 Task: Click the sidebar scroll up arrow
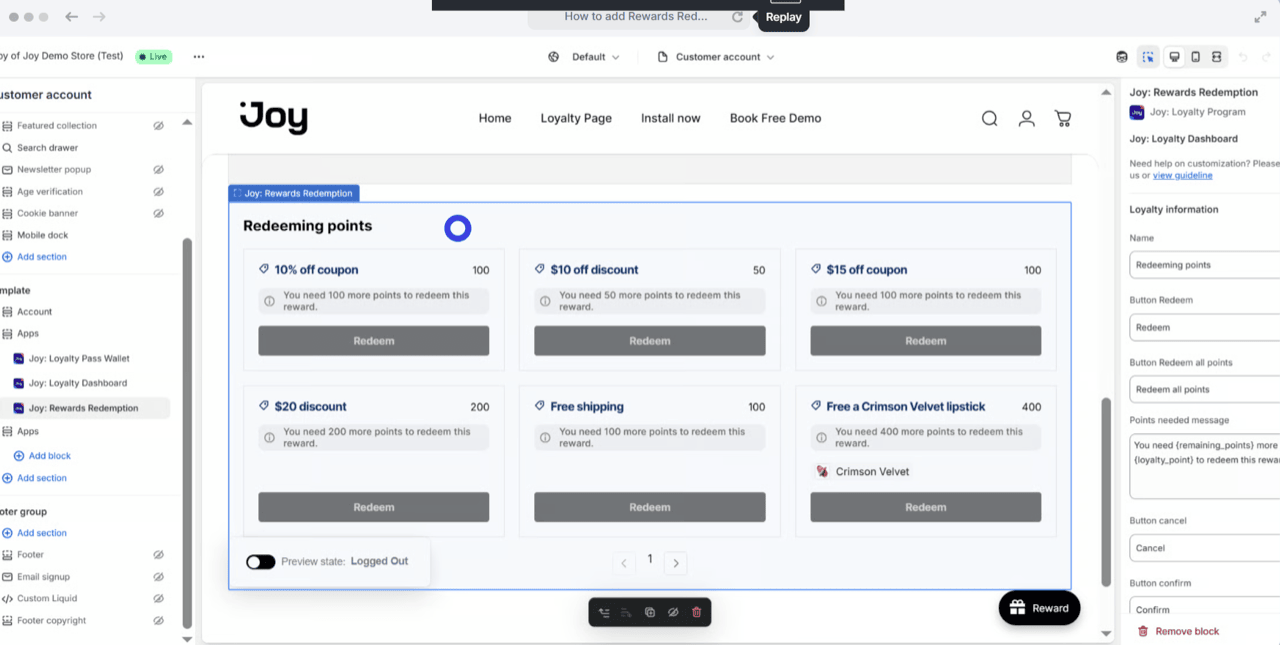187,122
